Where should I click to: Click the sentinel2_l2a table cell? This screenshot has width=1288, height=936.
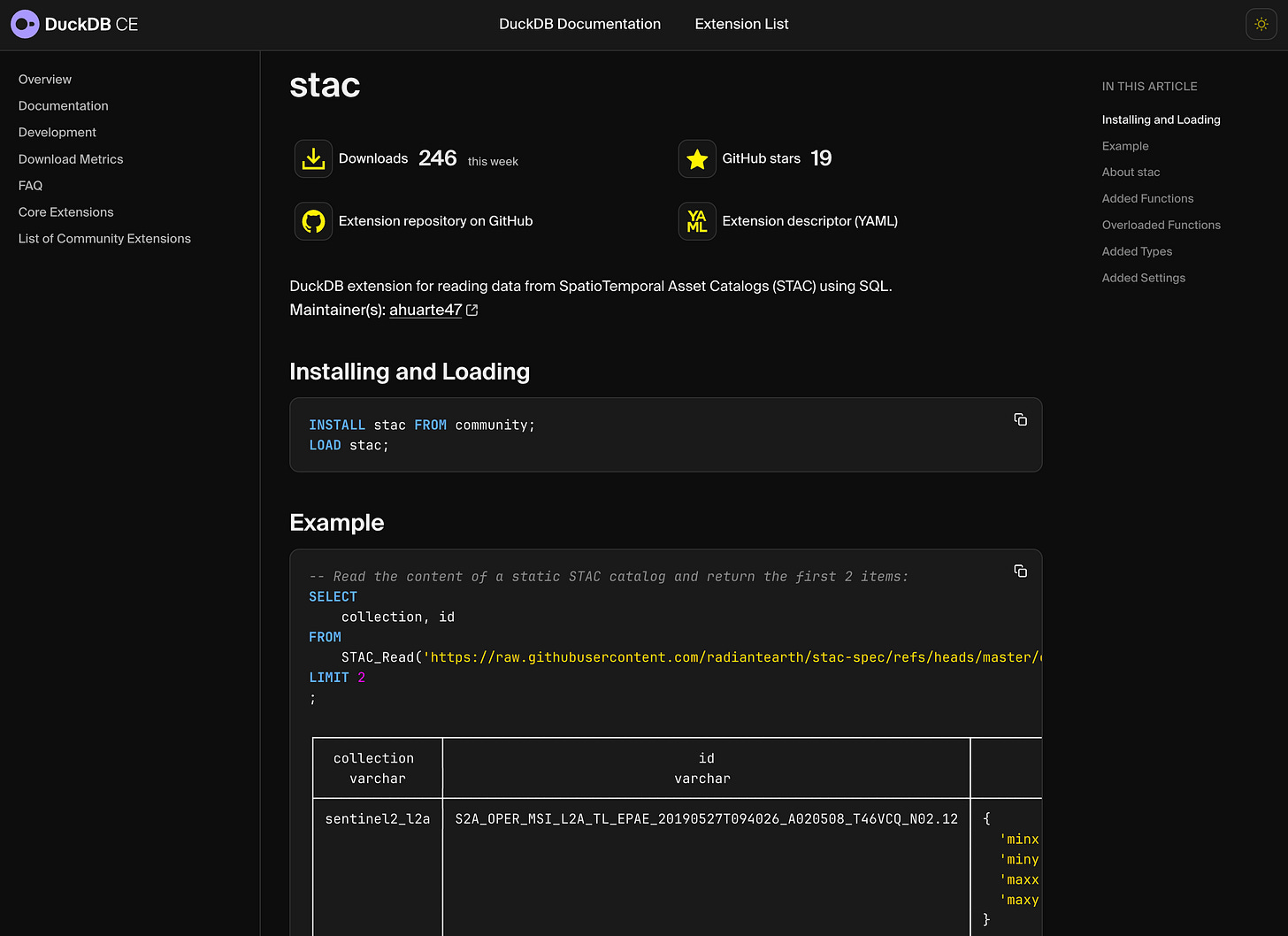(x=378, y=819)
